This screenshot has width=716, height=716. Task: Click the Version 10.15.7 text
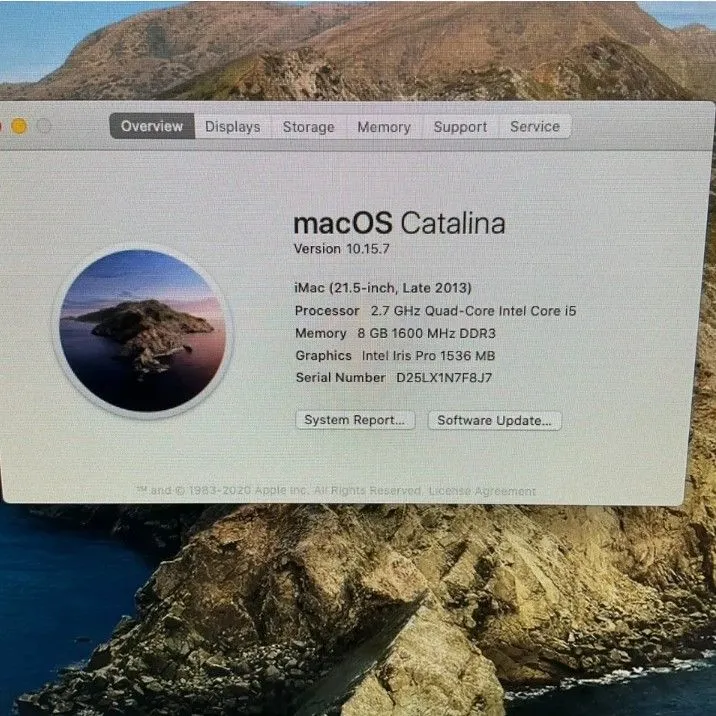(x=342, y=249)
